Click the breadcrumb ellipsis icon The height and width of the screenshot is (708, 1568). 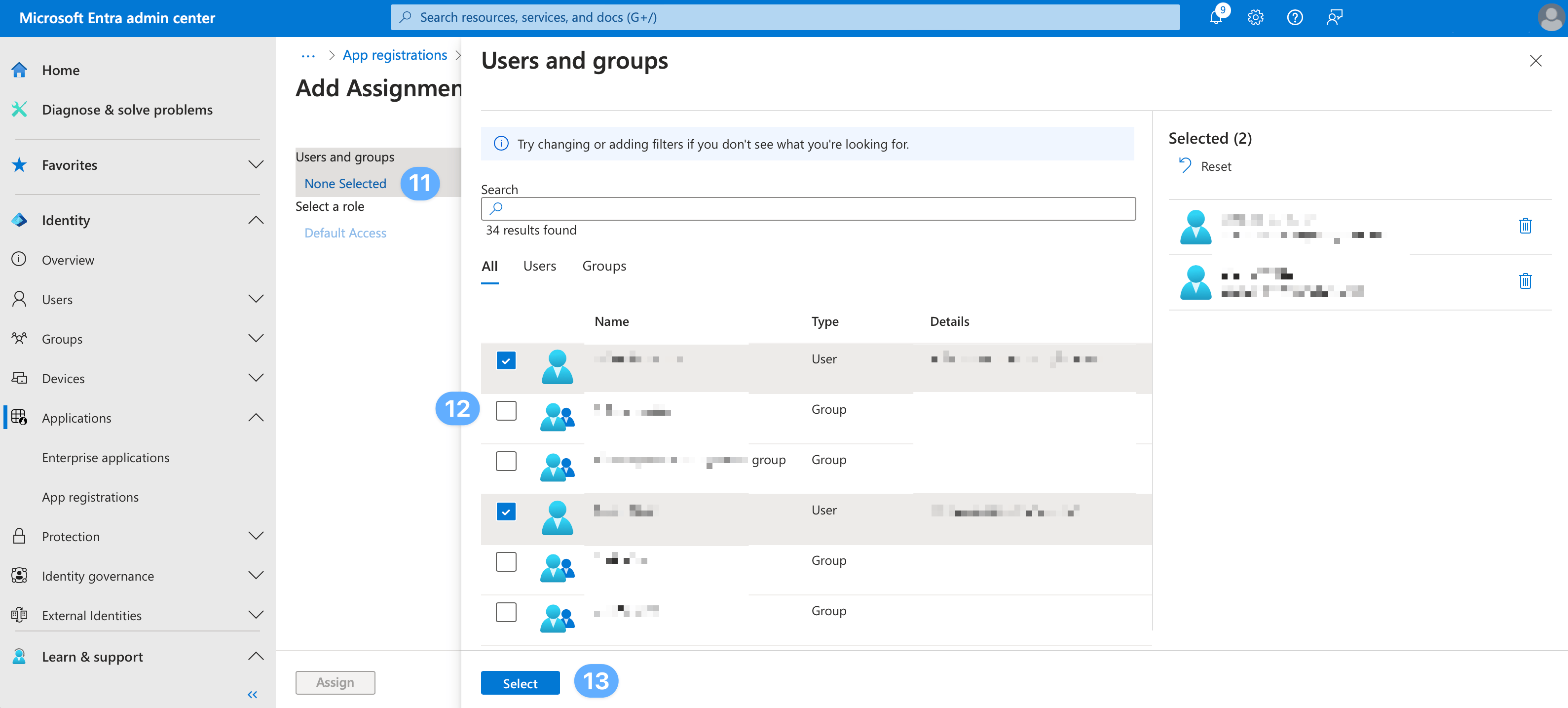308,56
